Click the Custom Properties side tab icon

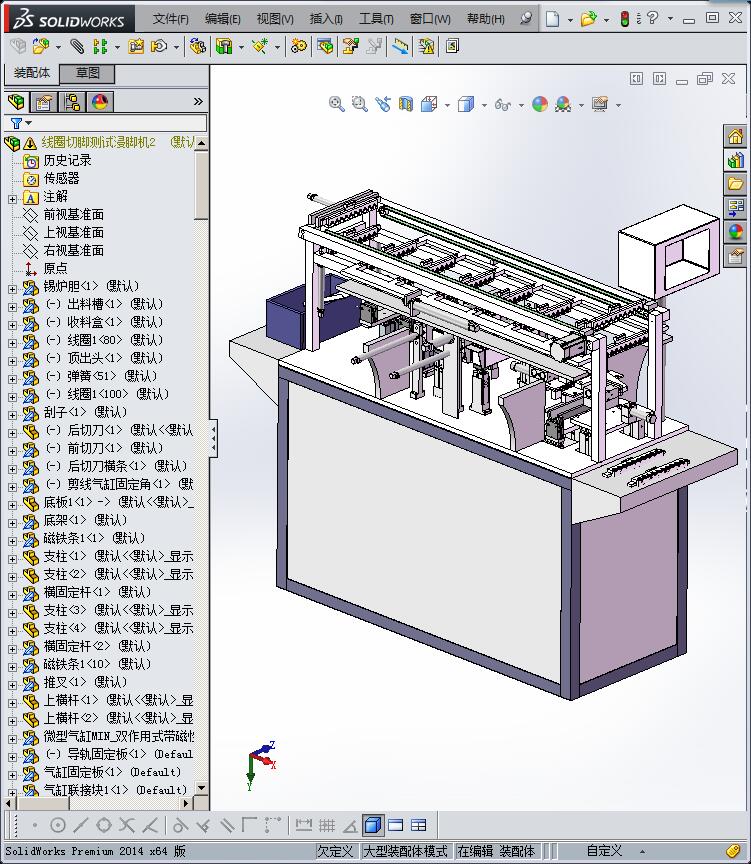click(736, 256)
